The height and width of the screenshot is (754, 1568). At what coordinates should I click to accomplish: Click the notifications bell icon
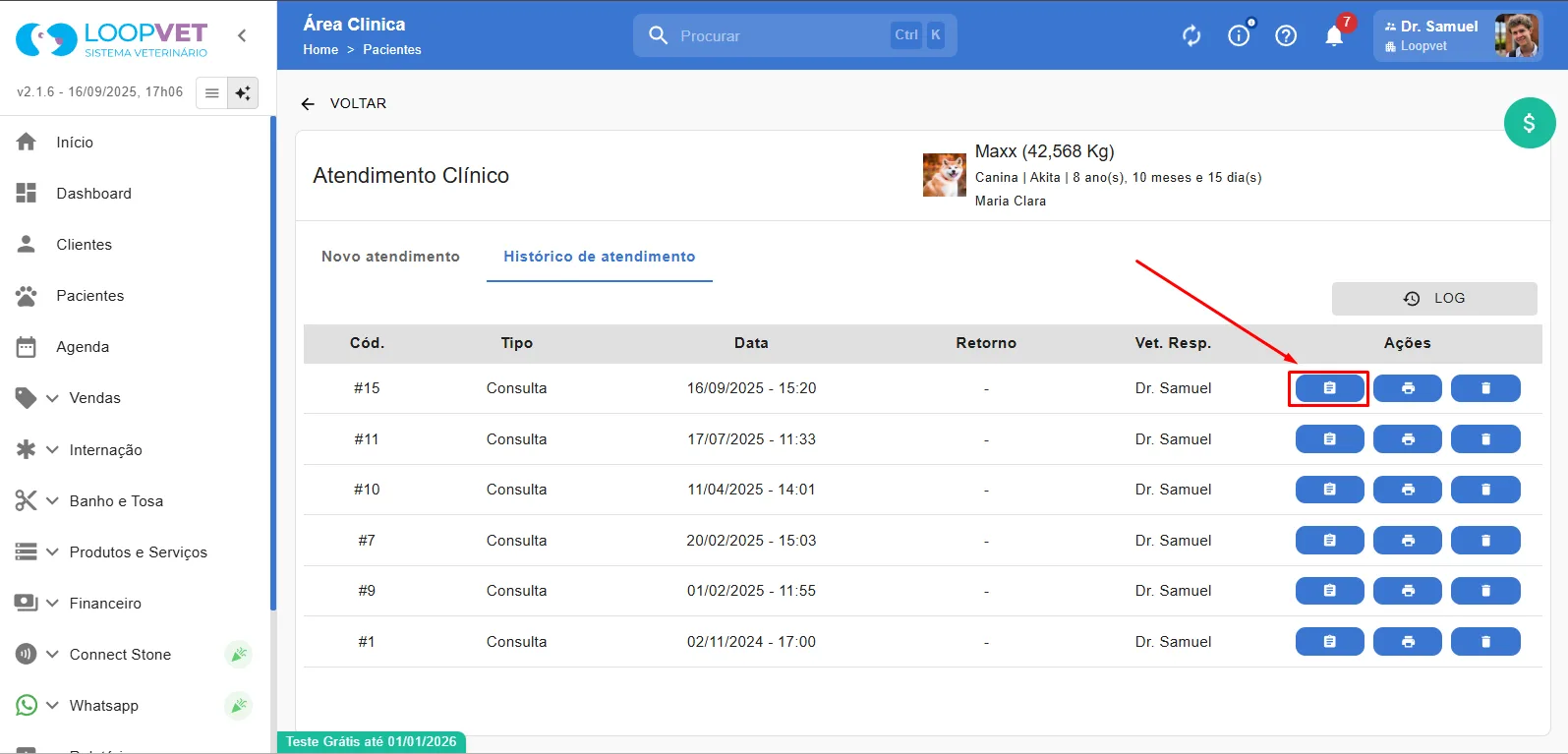coord(1334,35)
